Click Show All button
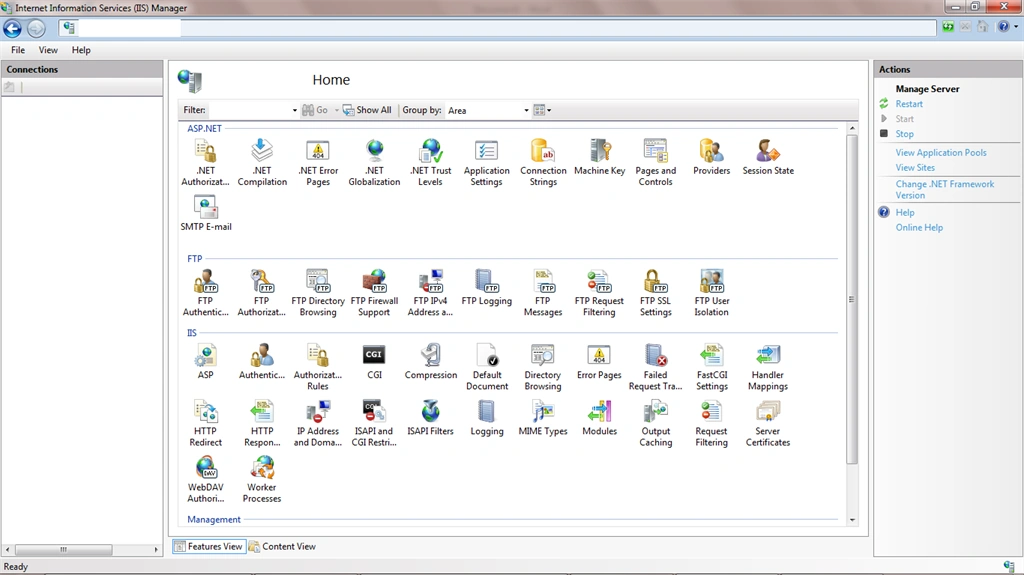This screenshot has height=575, width=1024. pos(368,110)
